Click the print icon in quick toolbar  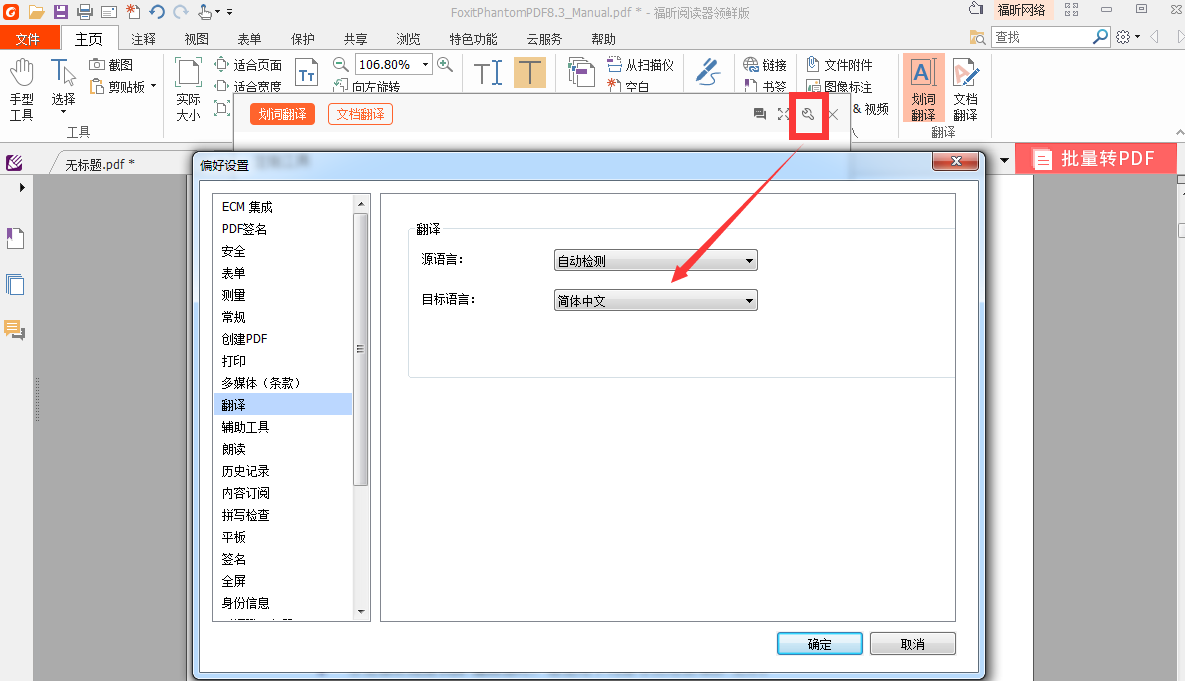click(85, 11)
